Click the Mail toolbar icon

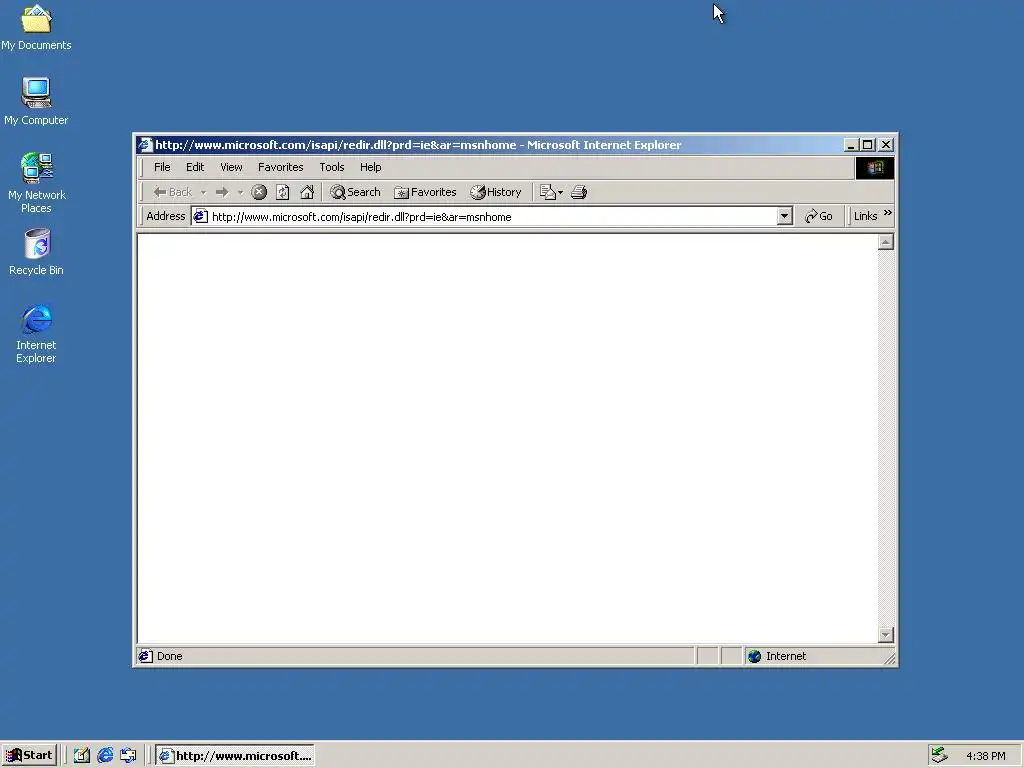coord(551,192)
